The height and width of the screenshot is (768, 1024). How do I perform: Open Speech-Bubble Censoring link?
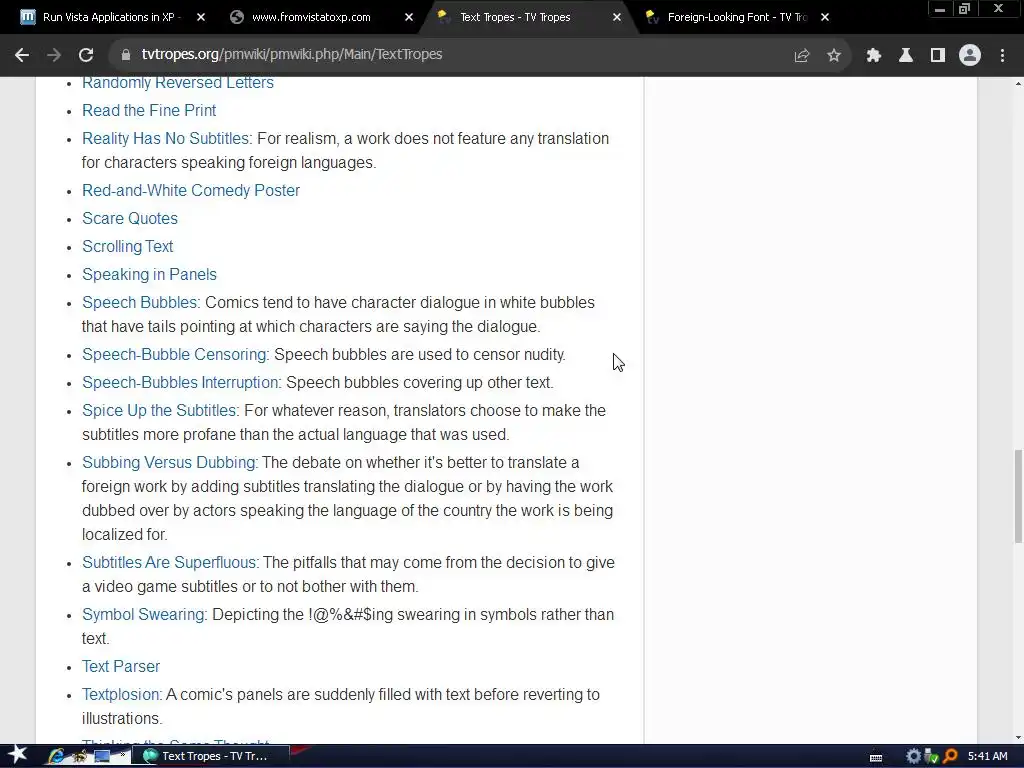point(174,355)
